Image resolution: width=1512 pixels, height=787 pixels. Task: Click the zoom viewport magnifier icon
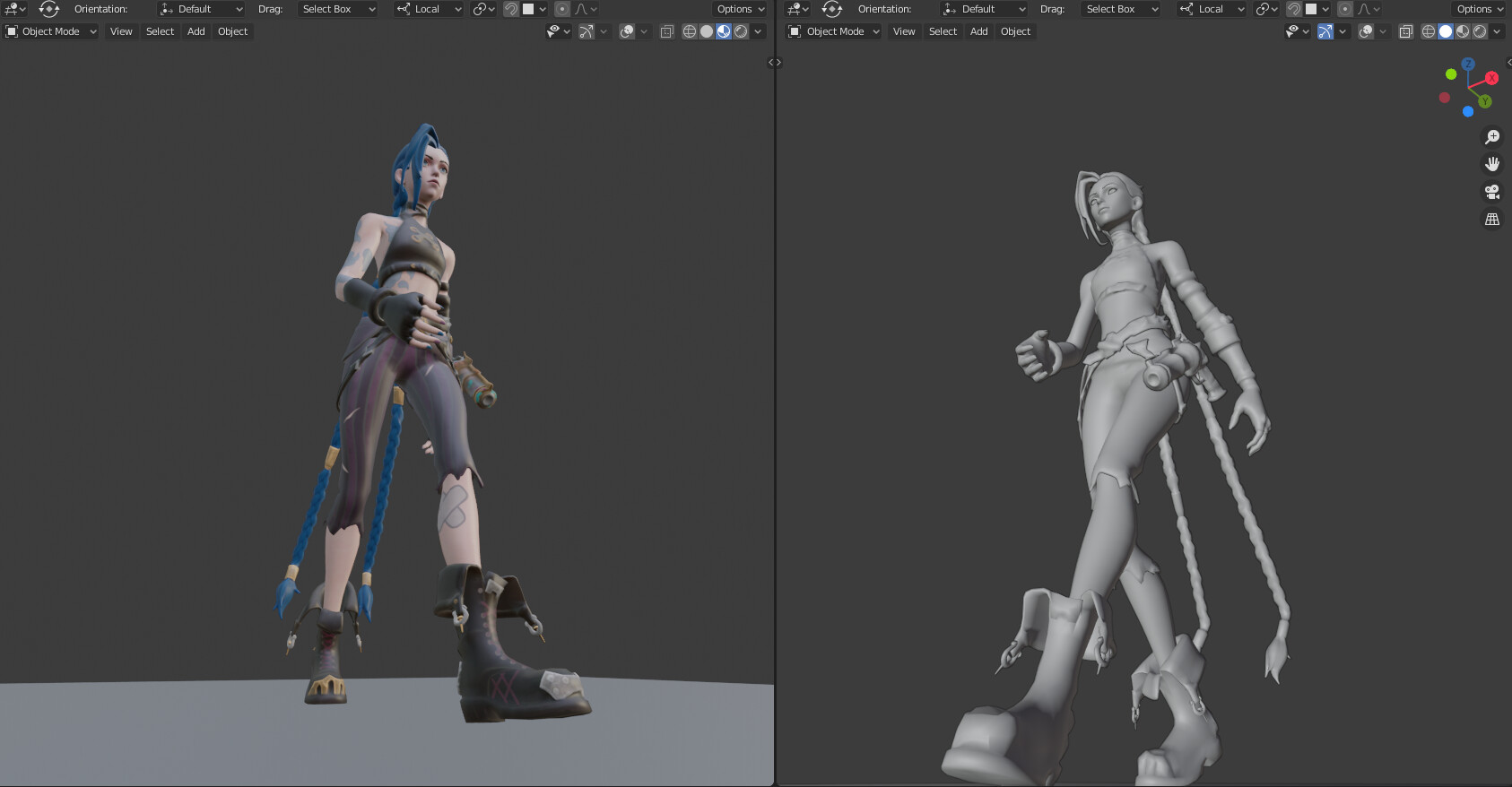(1492, 137)
